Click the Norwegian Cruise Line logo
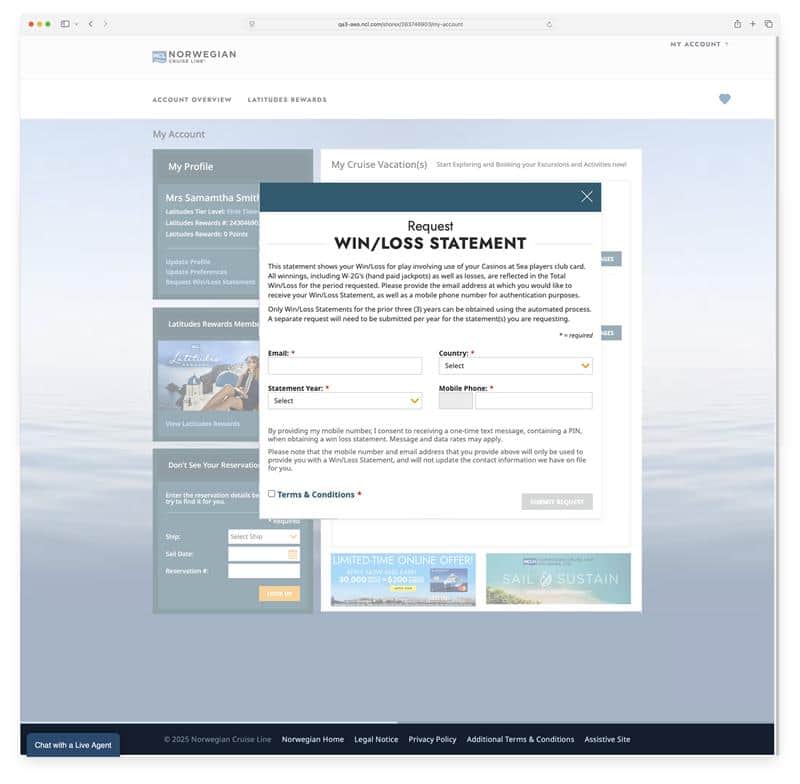Image resolution: width=800 pixels, height=784 pixels. click(194, 56)
